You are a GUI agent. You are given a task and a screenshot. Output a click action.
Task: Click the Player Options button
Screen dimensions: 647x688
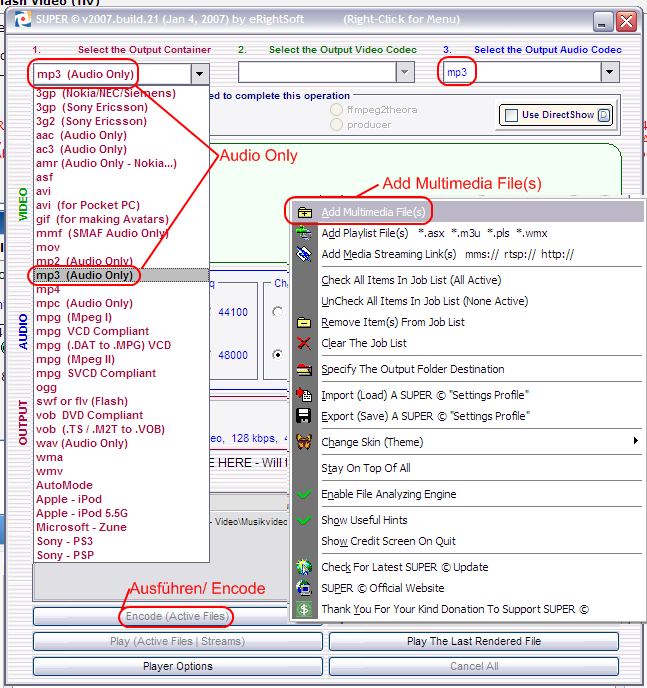coord(177,666)
